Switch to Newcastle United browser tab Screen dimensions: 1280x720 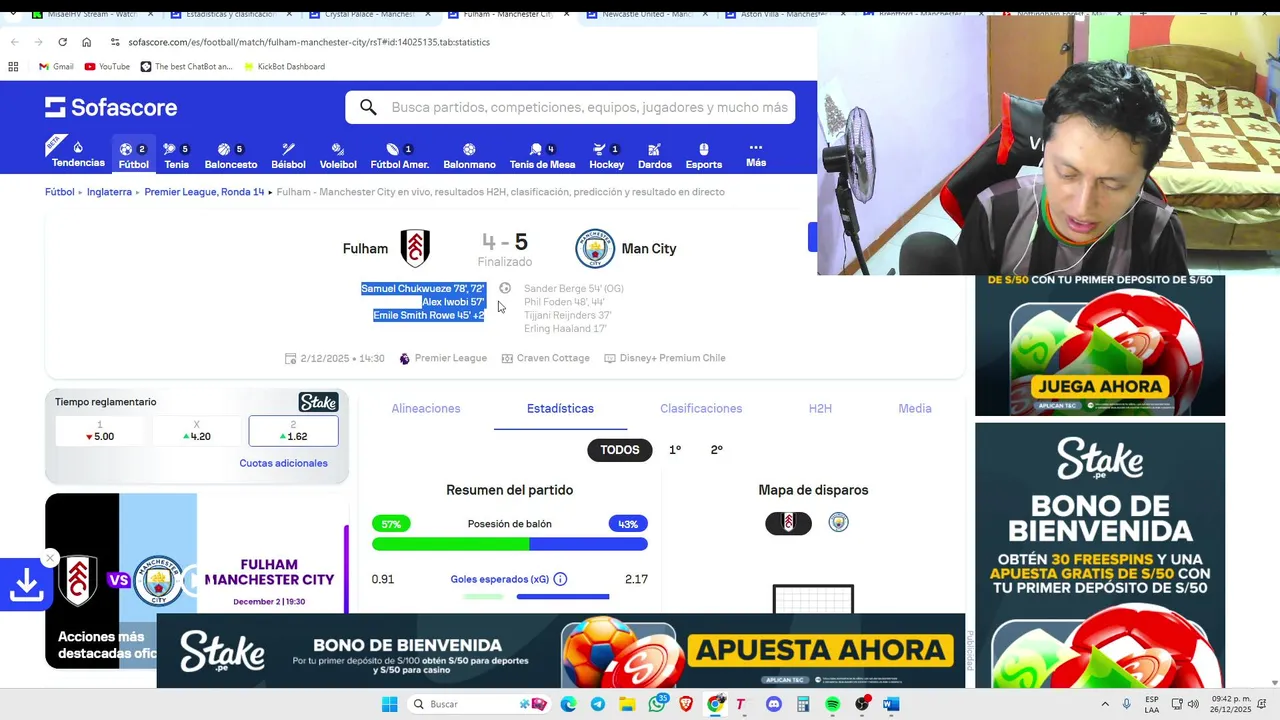648,15
